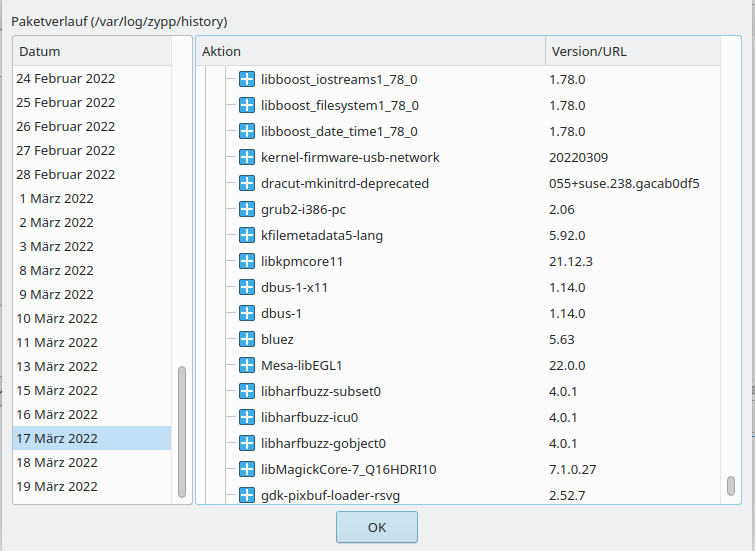Click the plus icon beside kfilemetadata5-lang
Viewport: 755px width, 551px height.
(x=247, y=235)
